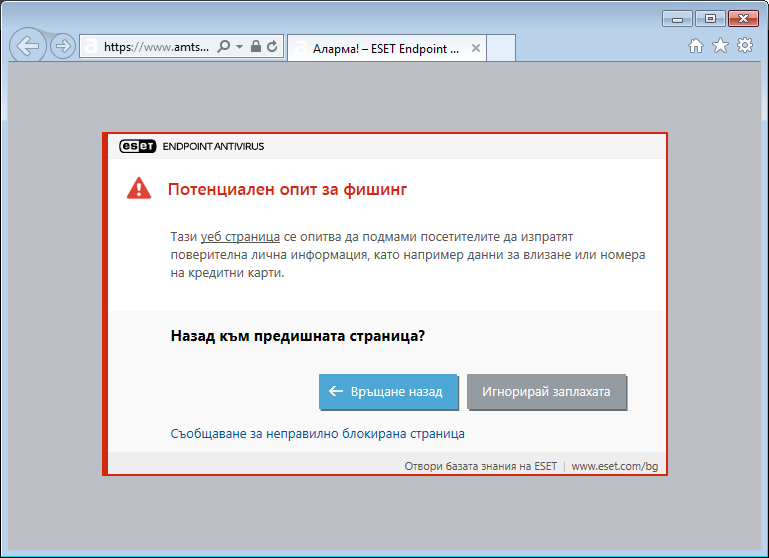
Task: Click the browser Forward arrow button
Action: coord(63,47)
